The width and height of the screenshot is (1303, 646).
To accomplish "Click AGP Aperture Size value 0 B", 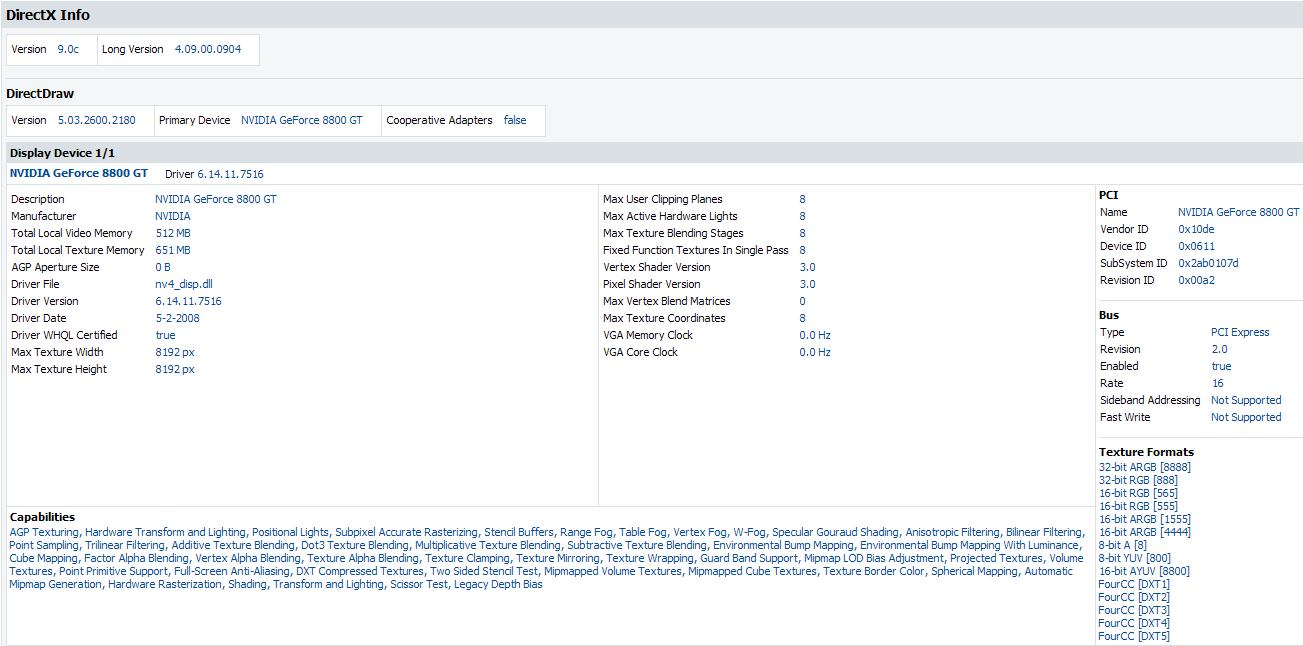I will (x=163, y=267).
